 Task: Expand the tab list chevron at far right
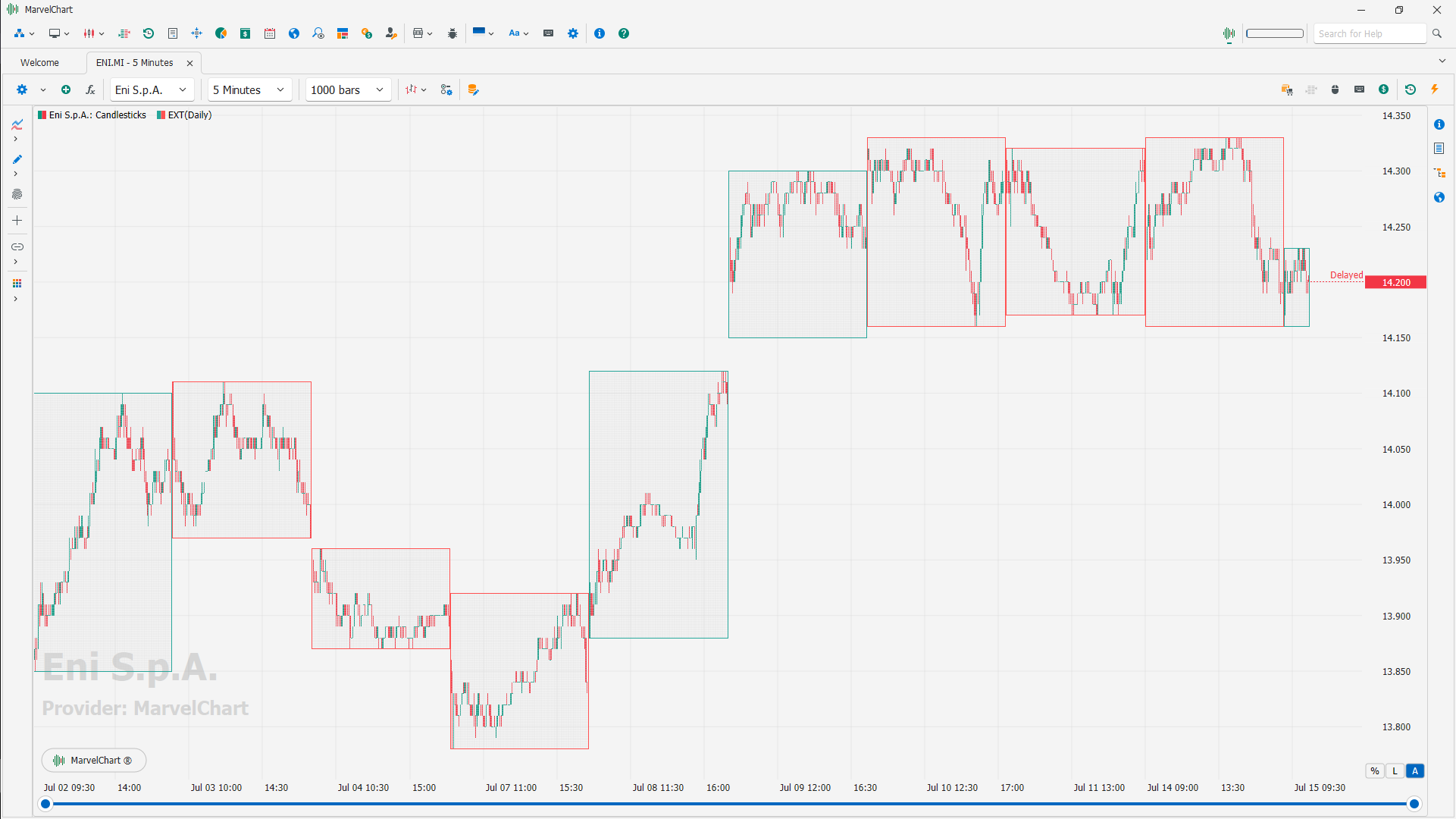pos(1442,61)
